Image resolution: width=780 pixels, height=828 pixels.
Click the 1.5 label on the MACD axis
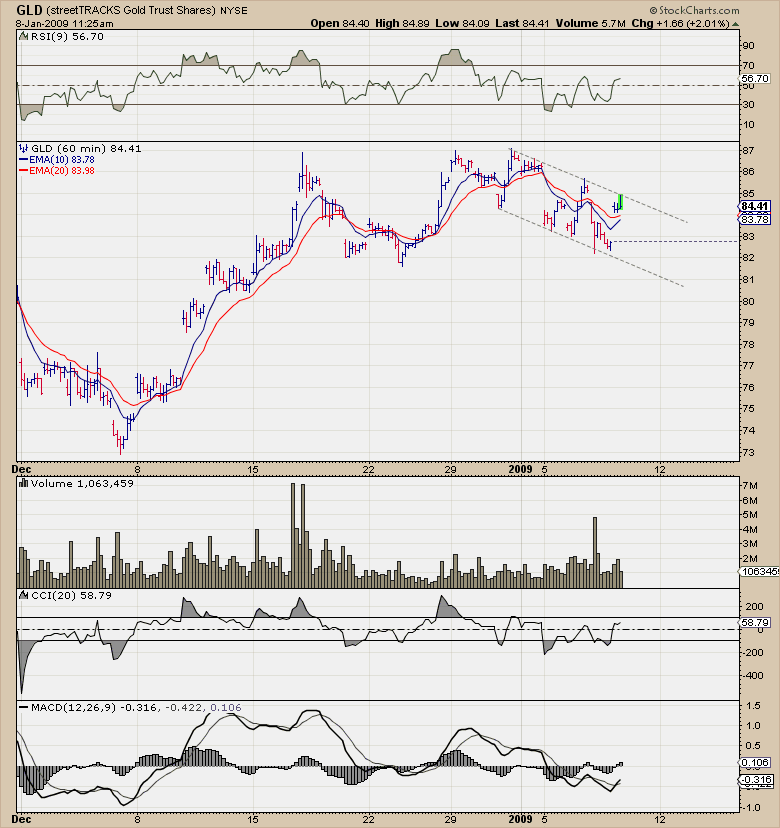(x=754, y=705)
